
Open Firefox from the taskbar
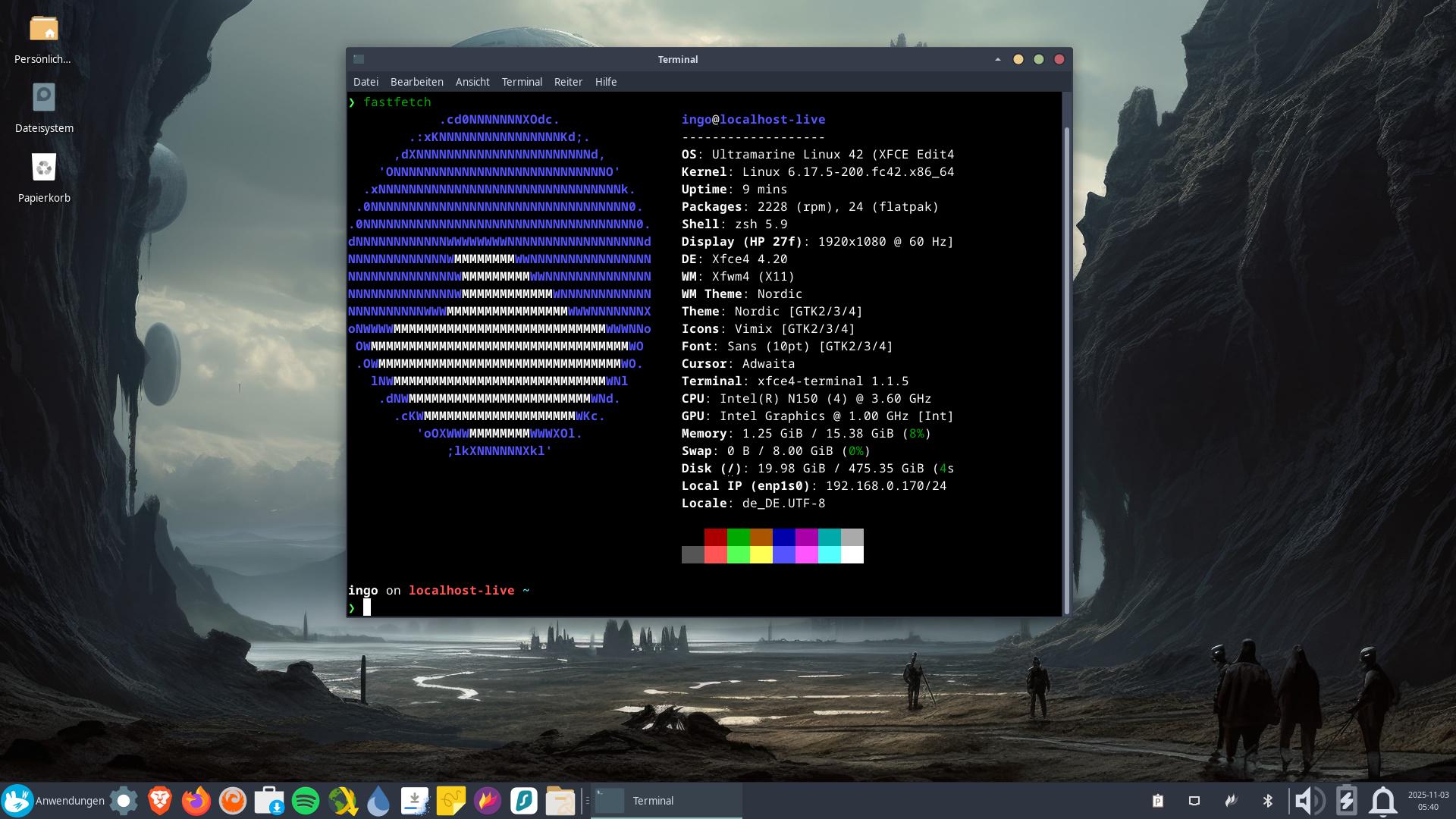coord(196,801)
